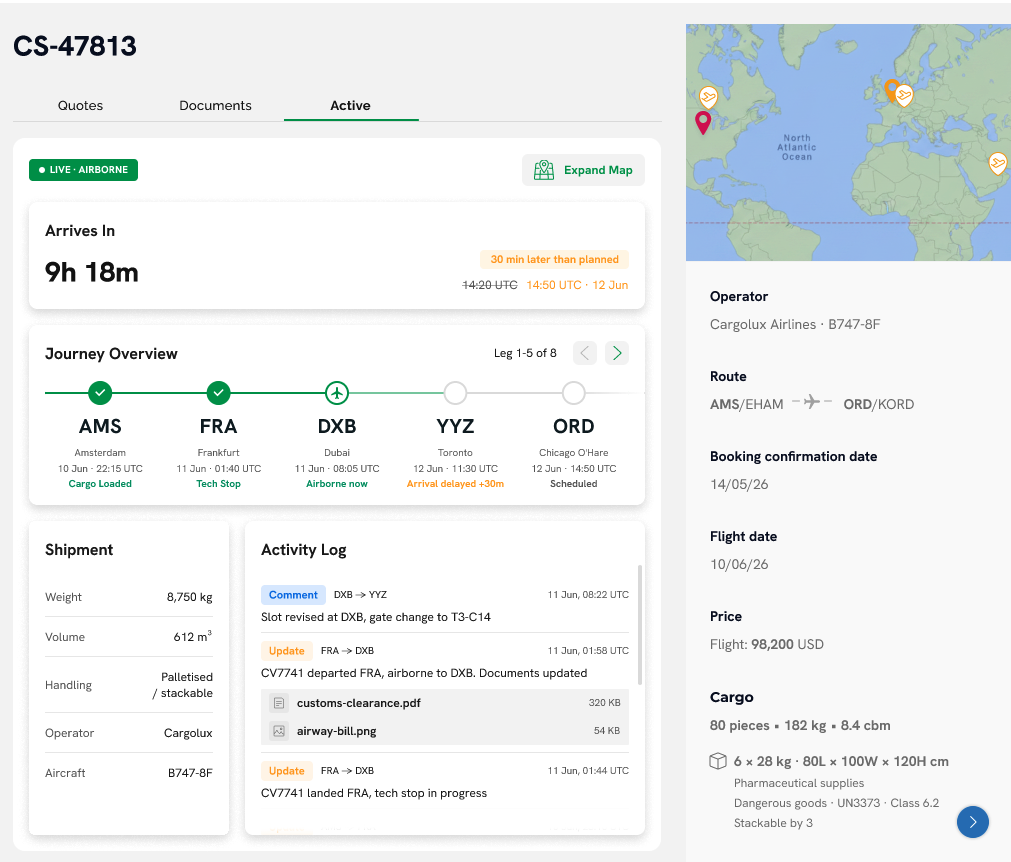Click the 'North Atlantic Ocean' map label

(x=797, y=147)
